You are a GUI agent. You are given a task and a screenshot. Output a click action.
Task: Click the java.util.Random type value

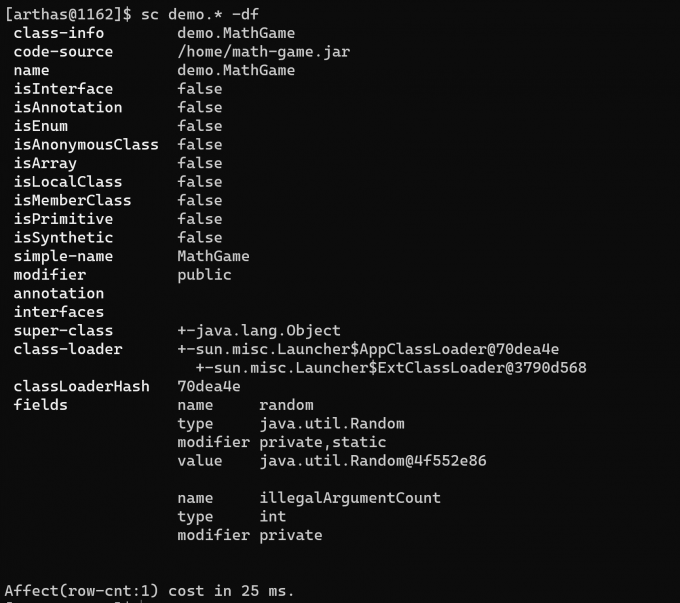click(332, 424)
